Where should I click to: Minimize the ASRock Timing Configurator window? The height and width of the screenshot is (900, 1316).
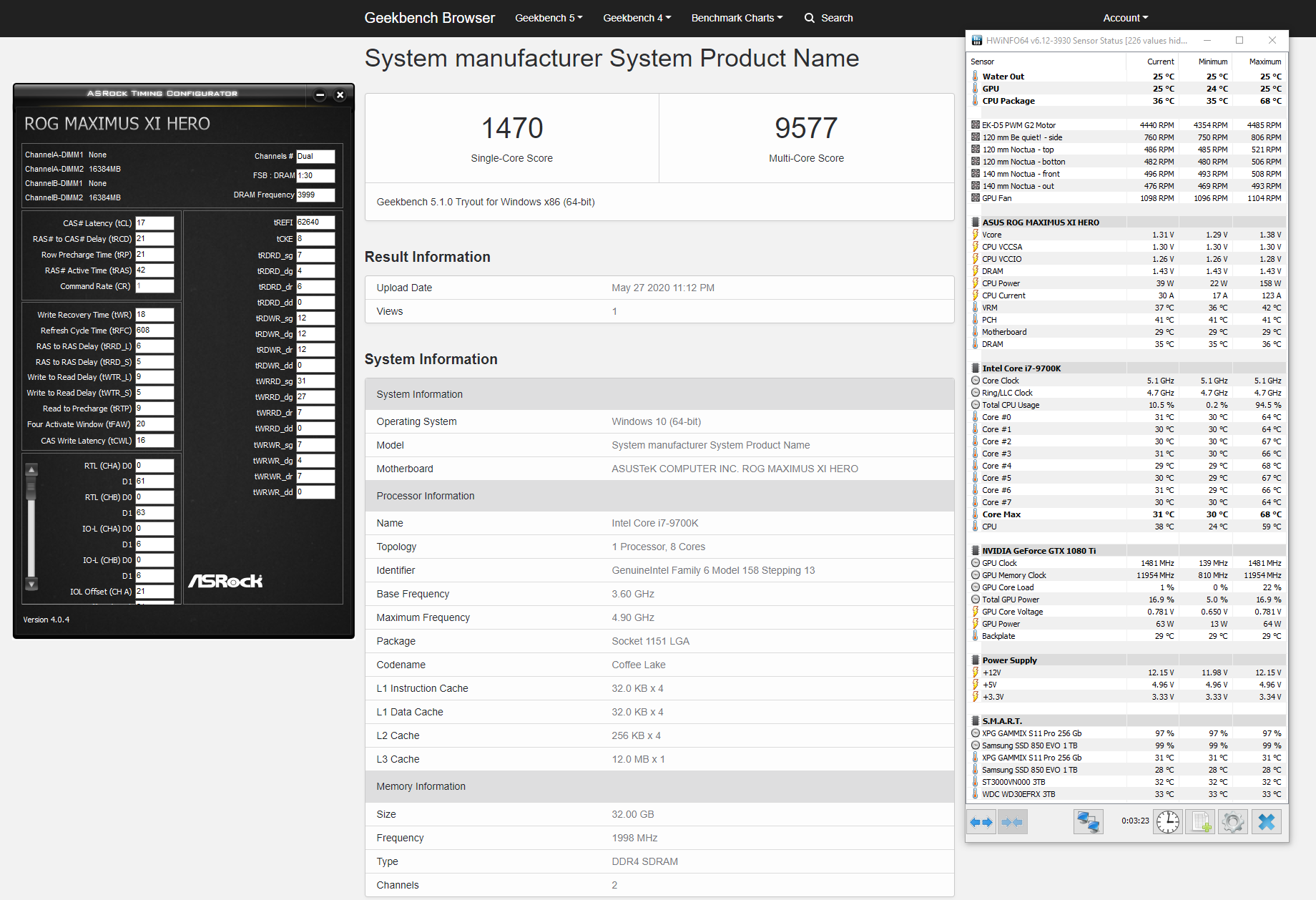coord(320,94)
